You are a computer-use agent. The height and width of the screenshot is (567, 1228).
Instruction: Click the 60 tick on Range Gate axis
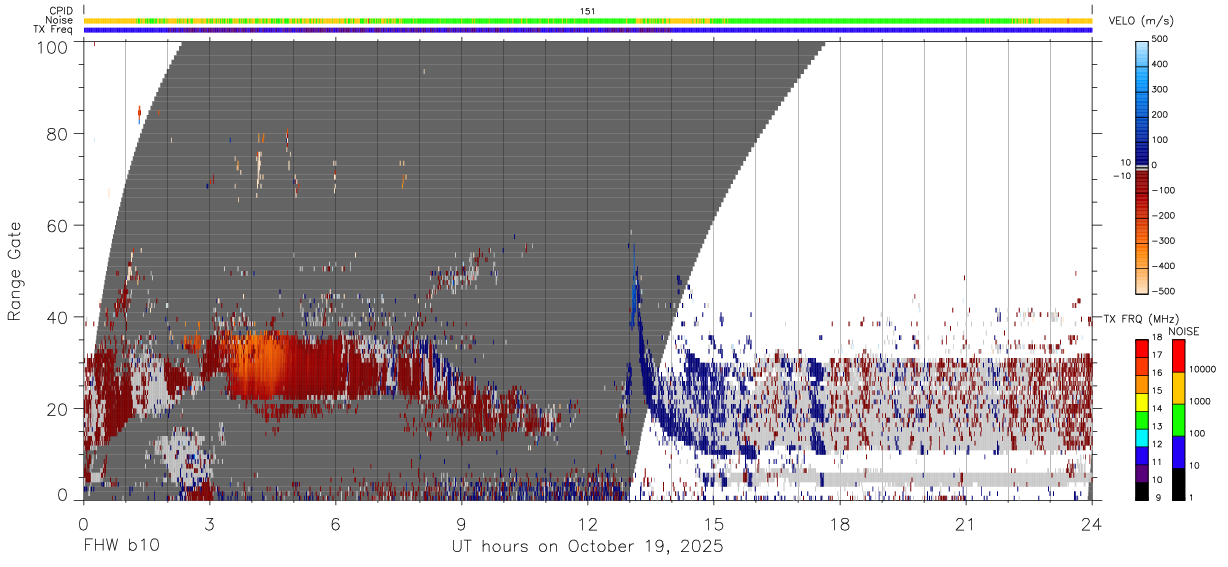(58, 226)
